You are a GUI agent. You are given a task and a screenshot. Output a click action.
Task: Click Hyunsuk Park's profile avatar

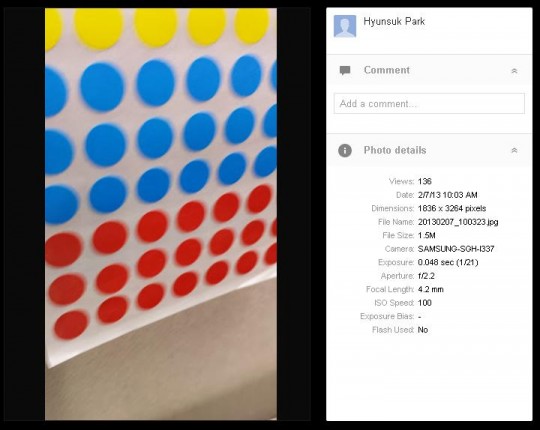[345, 26]
